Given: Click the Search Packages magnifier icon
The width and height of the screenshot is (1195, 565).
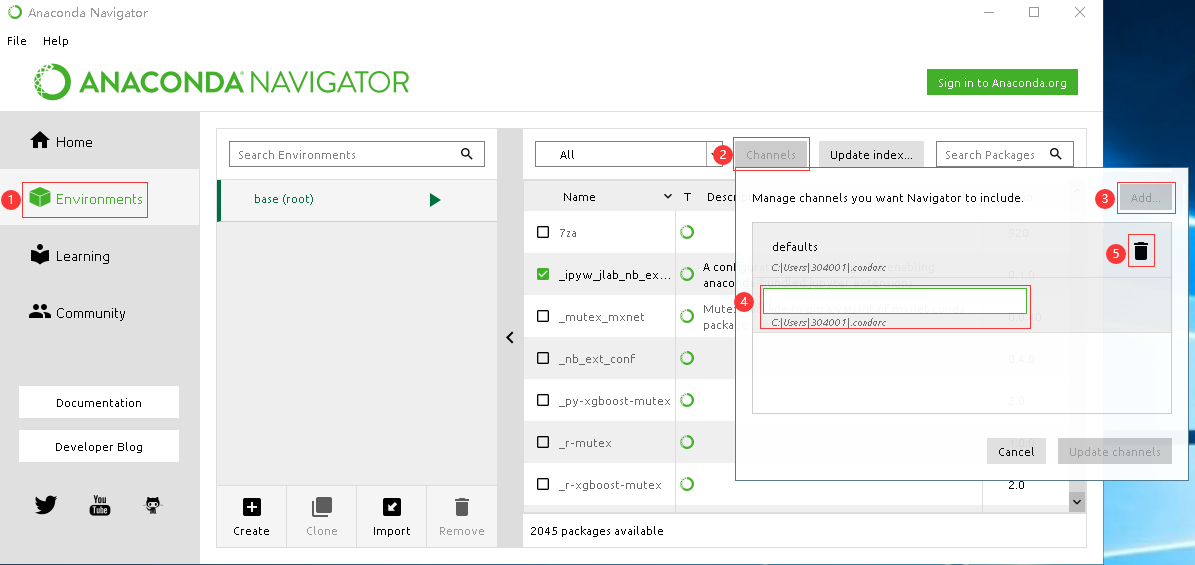Looking at the screenshot, I should 1056,154.
